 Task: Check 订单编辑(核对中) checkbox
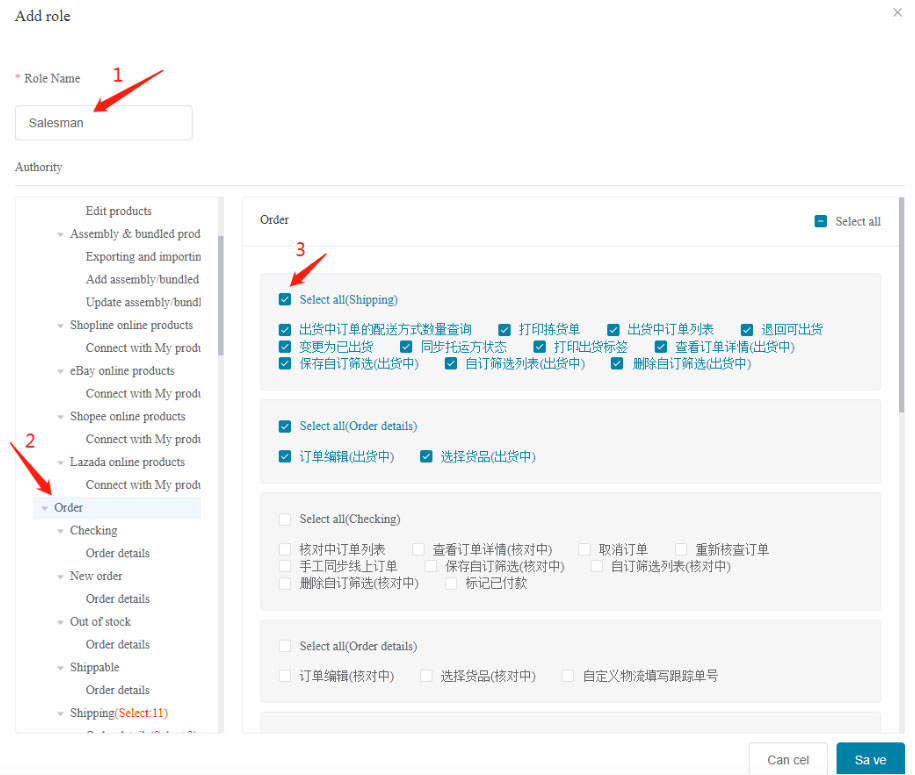285,676
